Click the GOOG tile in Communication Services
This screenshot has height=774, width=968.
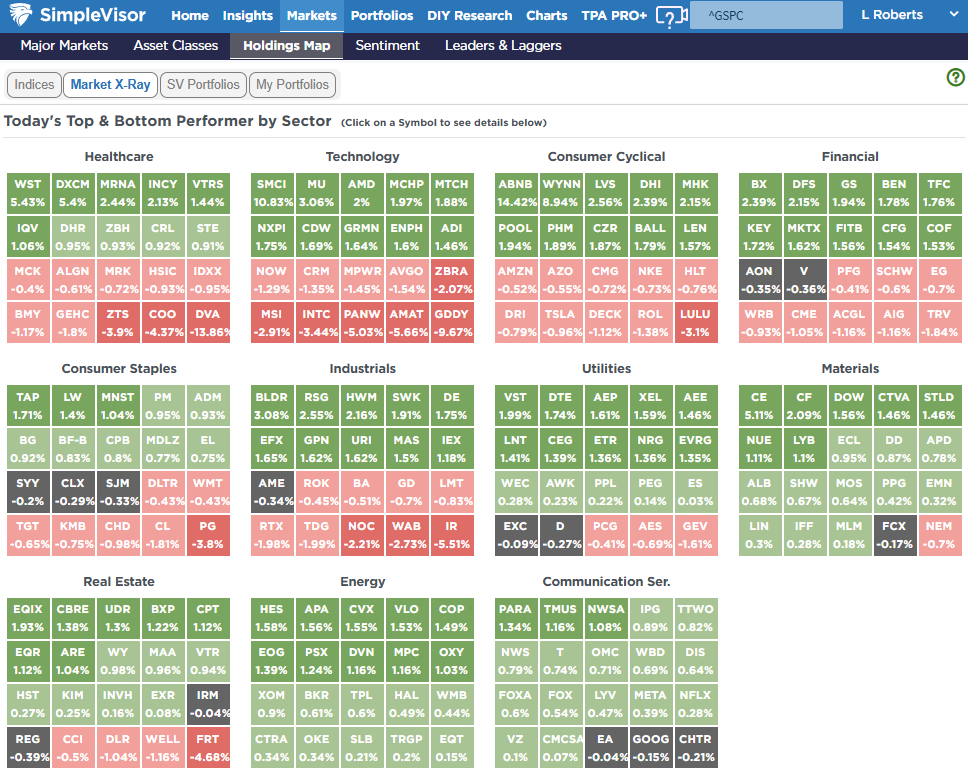point(650,747)
